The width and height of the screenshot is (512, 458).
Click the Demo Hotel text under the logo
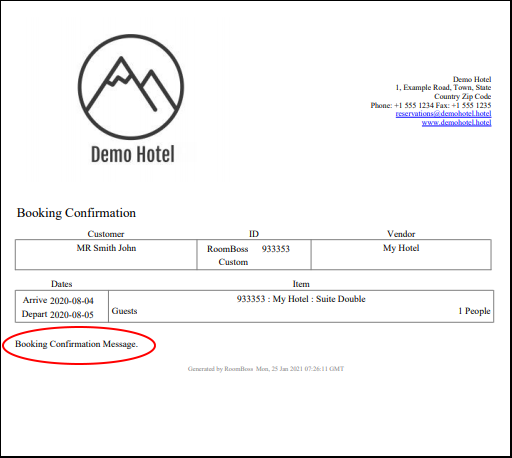(x=133, y=154)
